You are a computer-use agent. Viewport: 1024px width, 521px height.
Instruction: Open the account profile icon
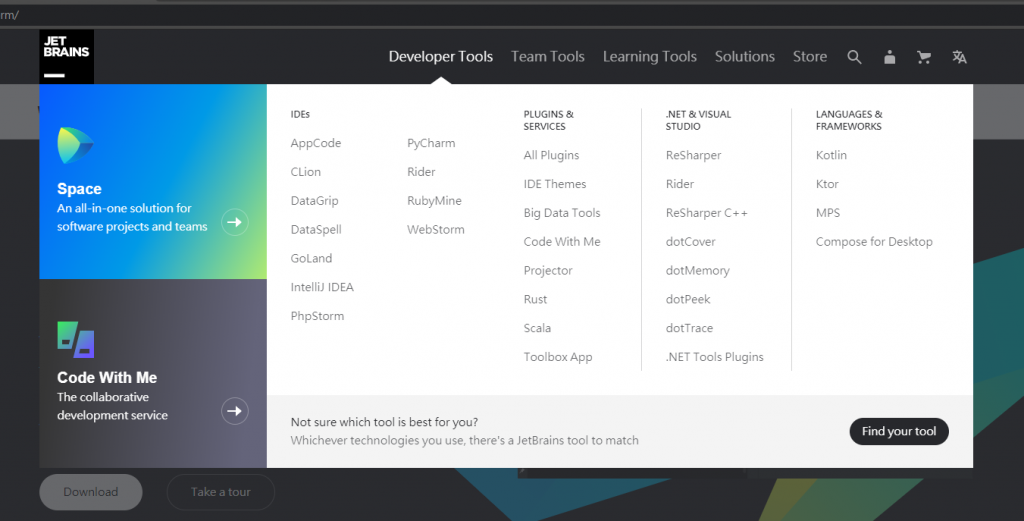coord(889,57)
